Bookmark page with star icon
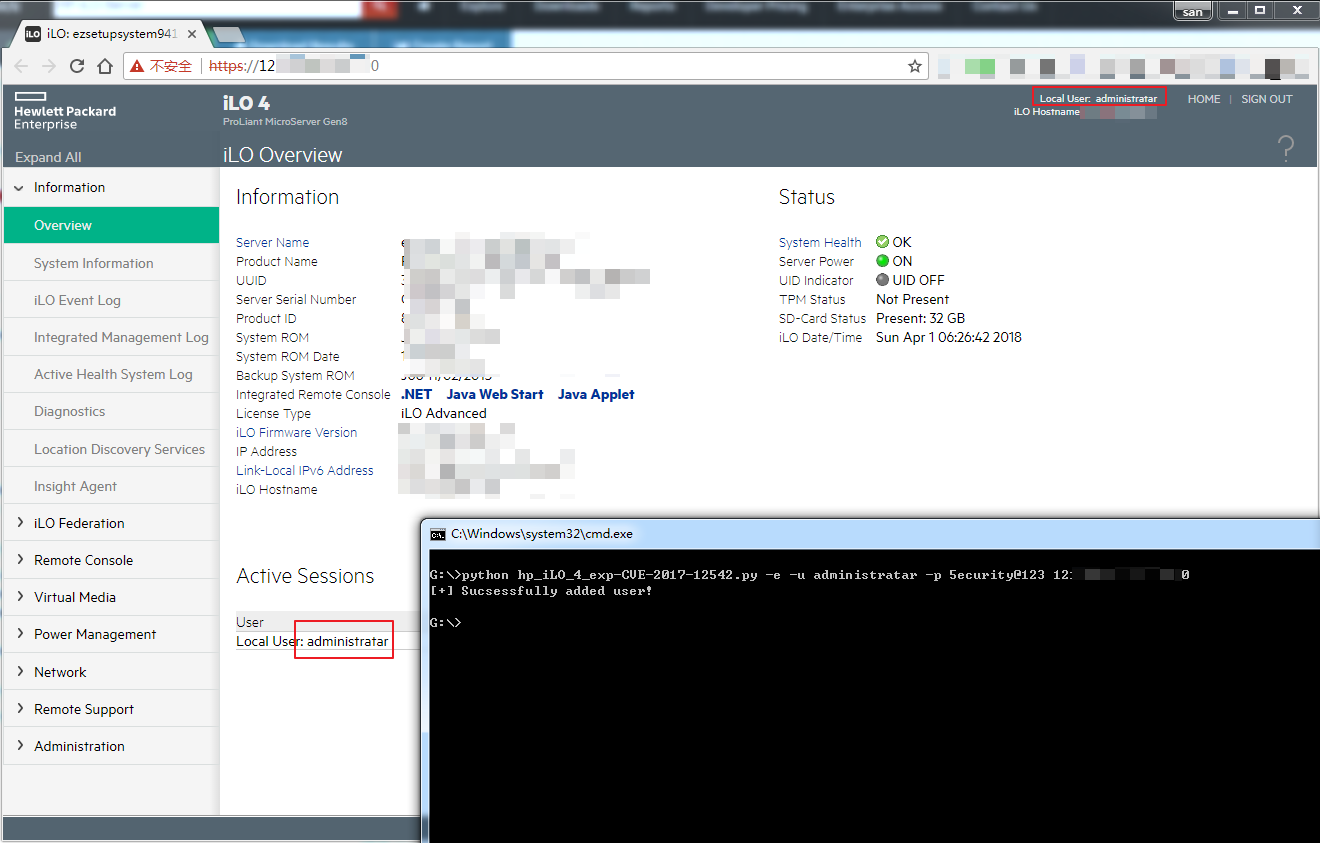Image resolution: width=1320 pixels, height=843 pixels. click(x=914, y=66)
